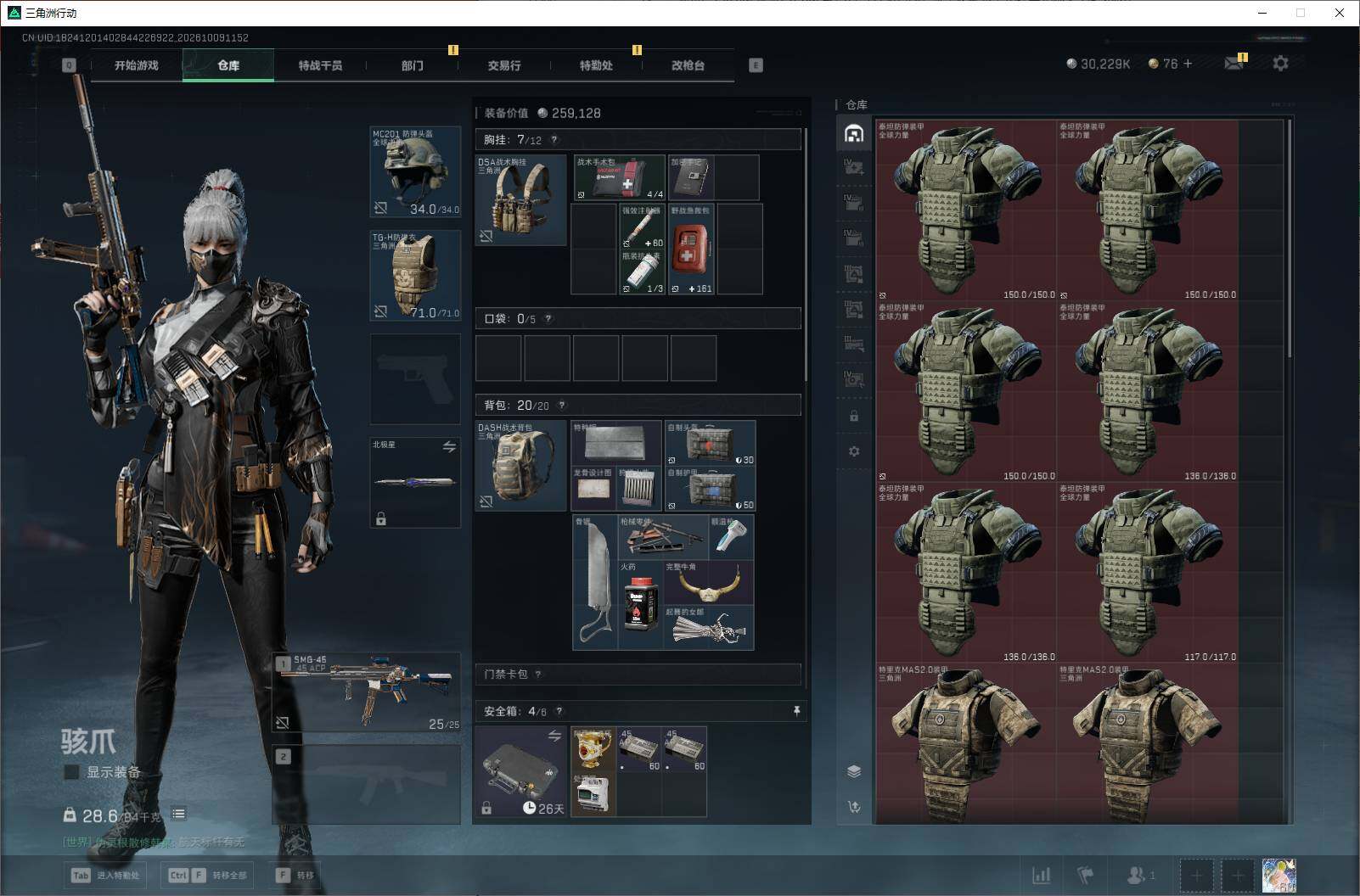Click the help icon next to 门禁卡包
Screen dimensions: 1360x896
click(x=538, y=675)
